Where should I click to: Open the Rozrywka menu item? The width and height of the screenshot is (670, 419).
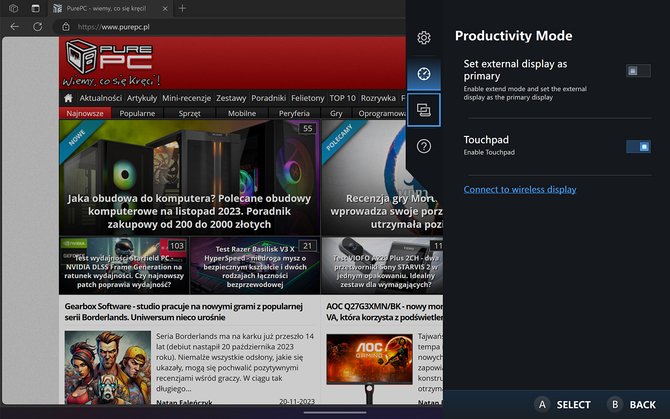coord(378,98)
